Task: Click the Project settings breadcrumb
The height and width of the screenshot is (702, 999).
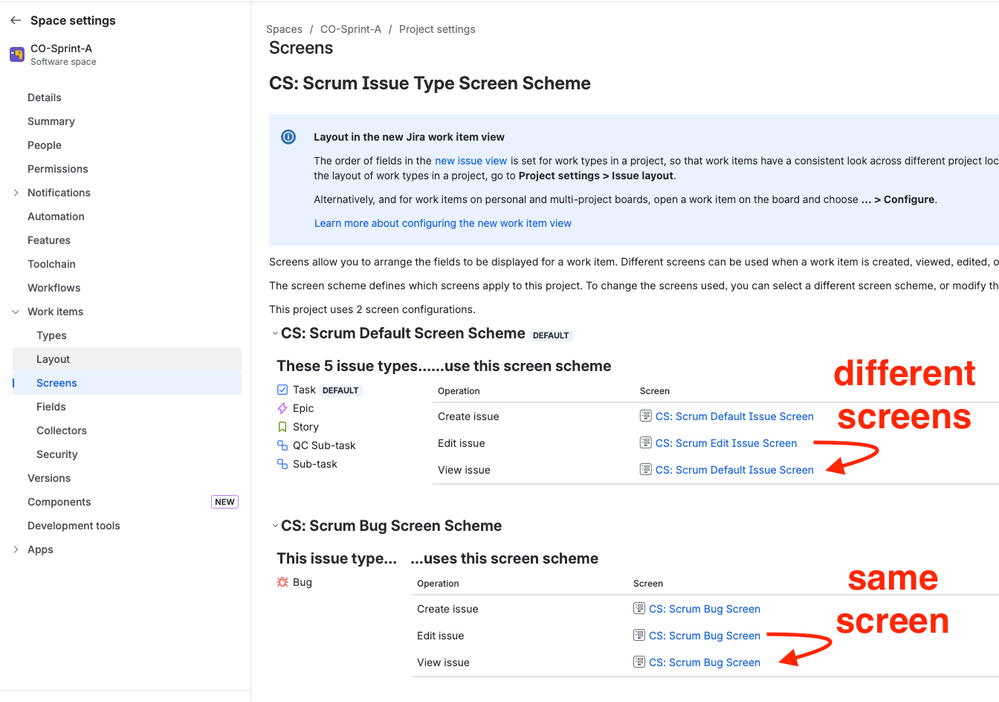Action: tap(437, 29)
